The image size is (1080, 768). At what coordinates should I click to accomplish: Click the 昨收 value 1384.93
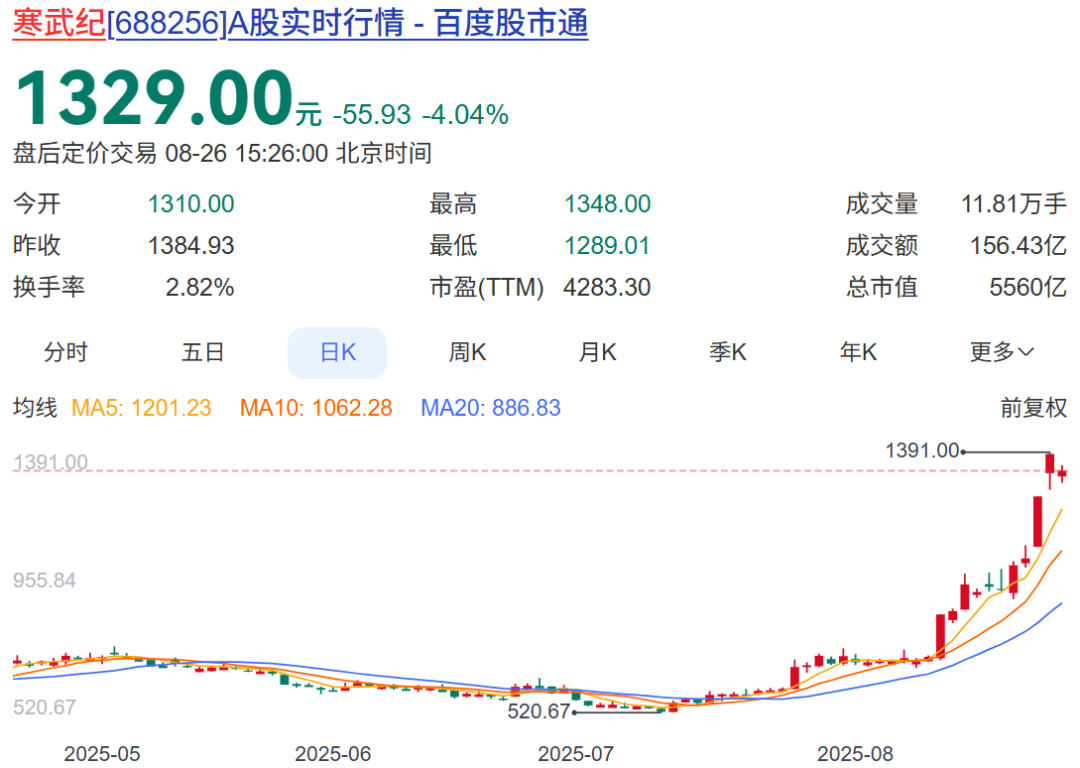[x=191, y=245]
